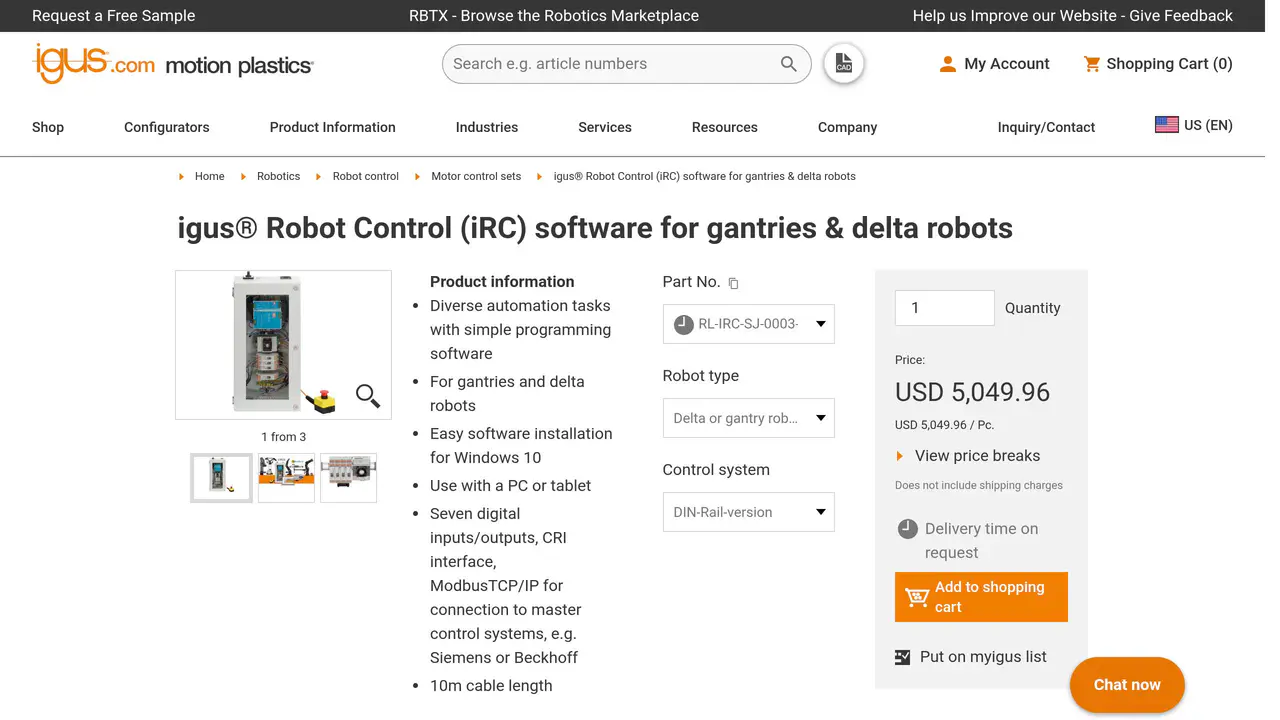Select the second product thumbnail
The height and width of the screenshot is (720, 1280).
pos(286,478)
